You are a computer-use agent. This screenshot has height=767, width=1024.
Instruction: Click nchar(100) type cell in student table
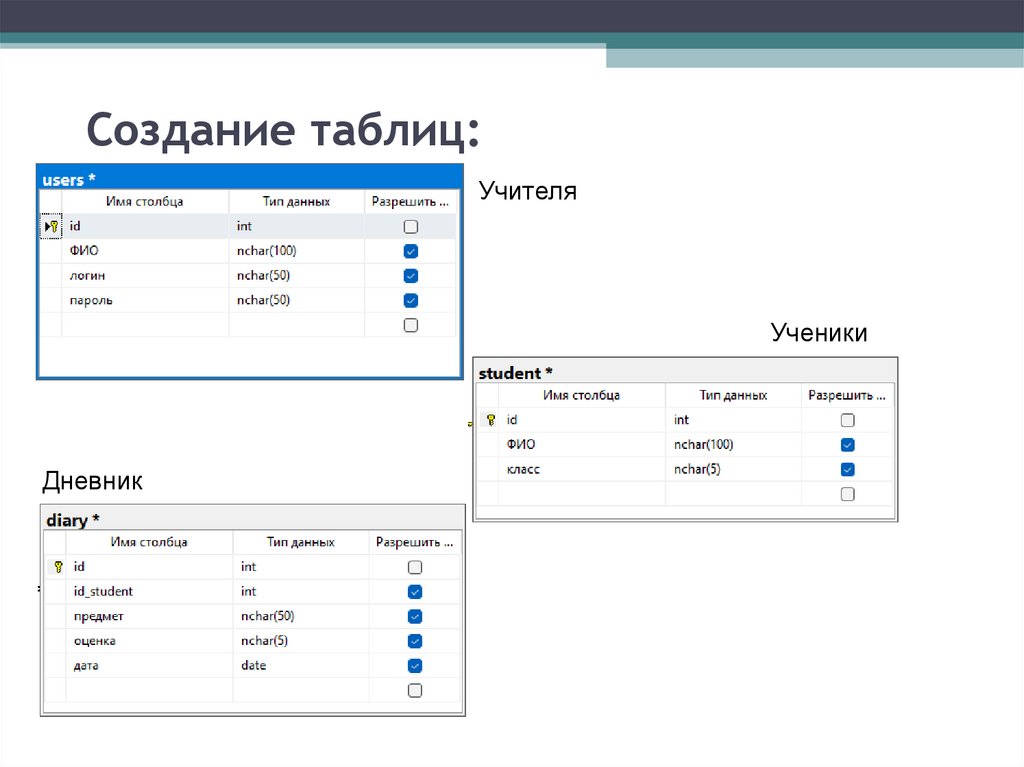(x=733, y=445)
